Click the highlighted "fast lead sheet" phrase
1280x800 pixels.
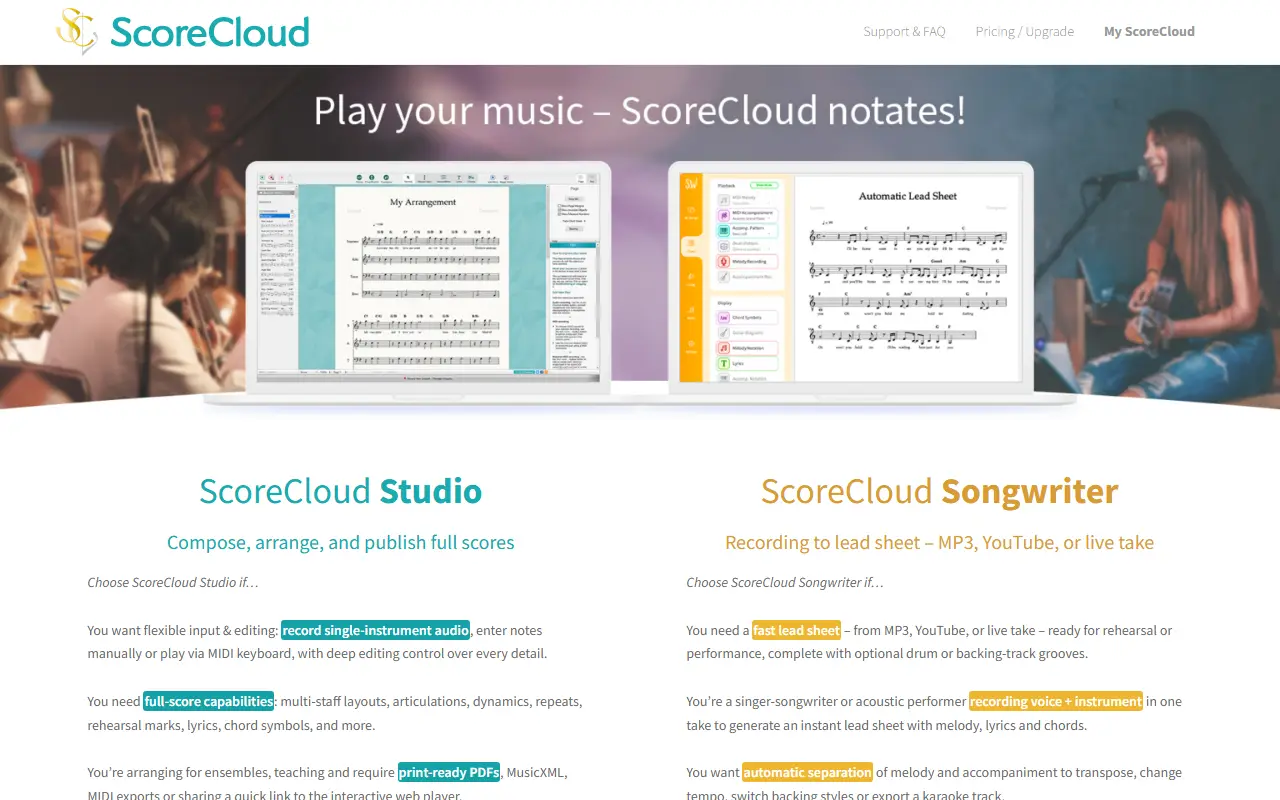pos(796,630)
